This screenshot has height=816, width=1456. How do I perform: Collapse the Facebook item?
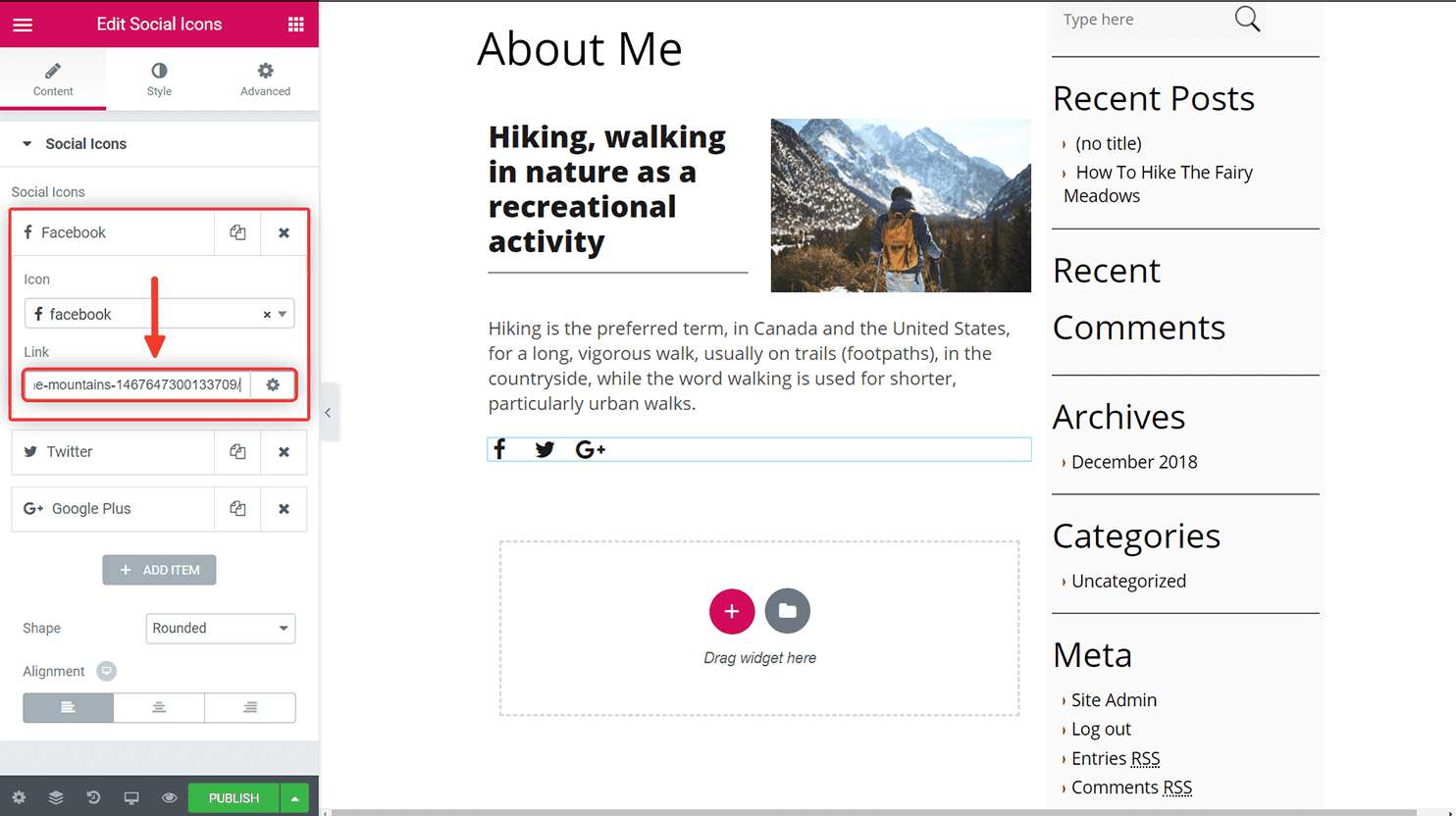click(x=113, y=232)
